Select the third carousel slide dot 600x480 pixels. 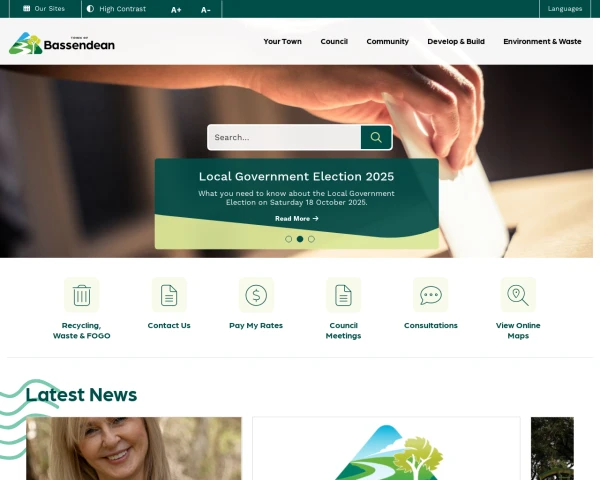click(x=311, y=239)
